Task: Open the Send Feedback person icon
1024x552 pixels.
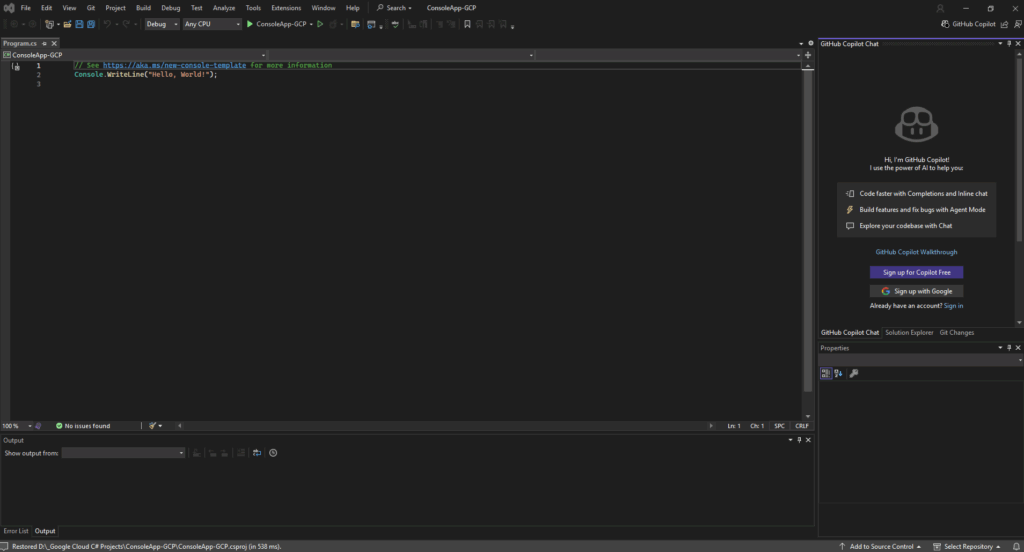Action: point(1017,24)
